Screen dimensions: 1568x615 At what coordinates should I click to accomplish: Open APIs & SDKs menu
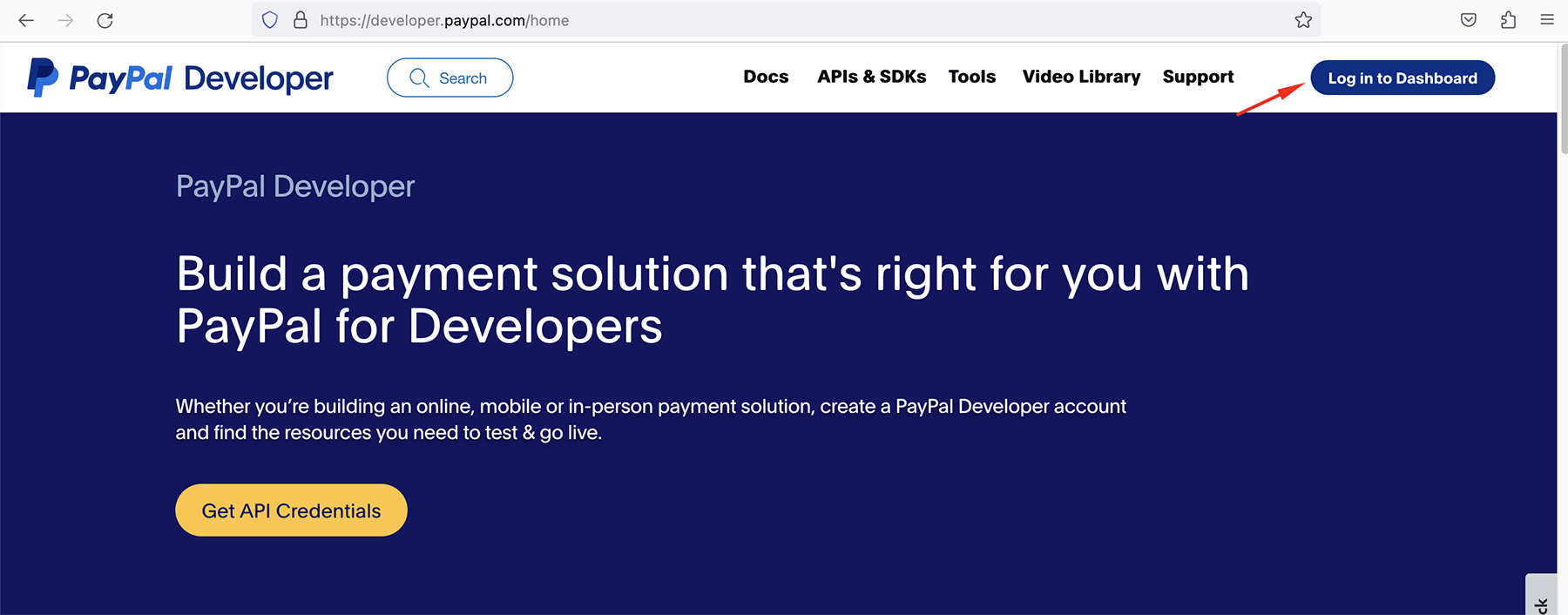871,77
